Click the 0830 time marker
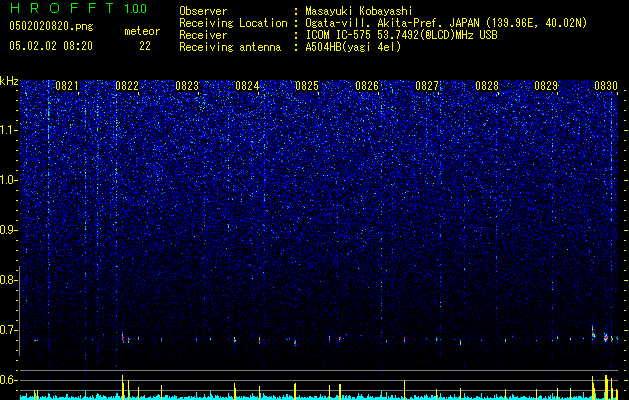The width and height of the screenshot is (629, 400). 606,86
